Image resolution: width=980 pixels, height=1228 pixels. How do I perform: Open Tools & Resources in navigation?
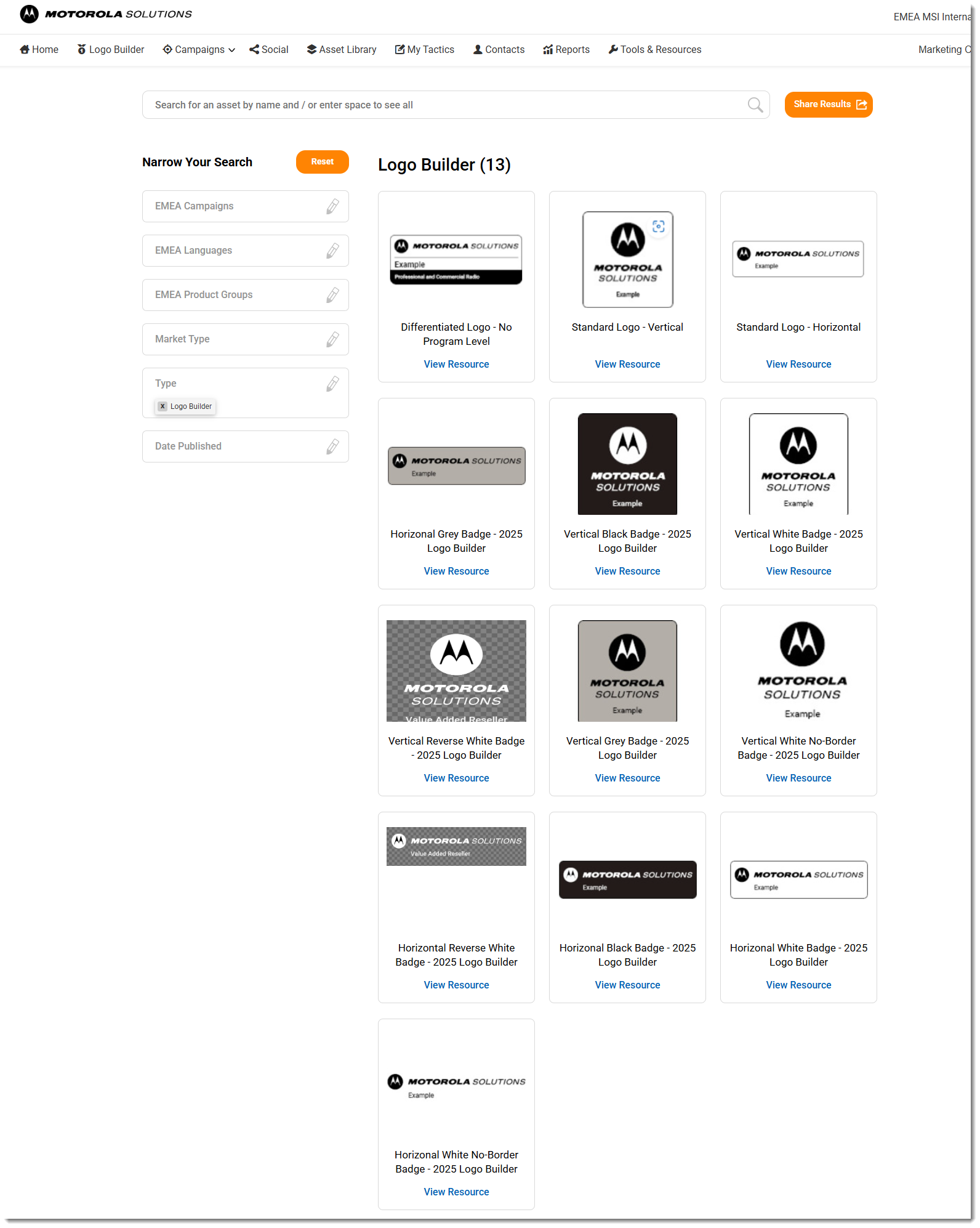click(x=654, y=50)
